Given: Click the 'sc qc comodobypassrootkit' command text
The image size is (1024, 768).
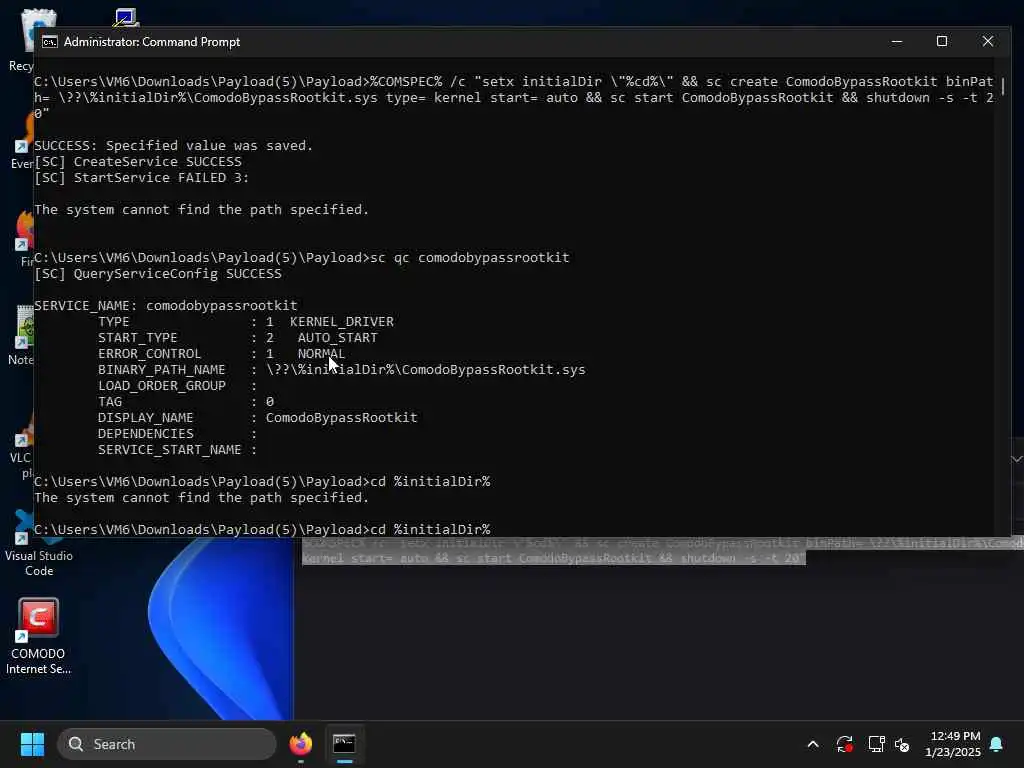Looking at the screenshot, I should click(x=470, y=257).
